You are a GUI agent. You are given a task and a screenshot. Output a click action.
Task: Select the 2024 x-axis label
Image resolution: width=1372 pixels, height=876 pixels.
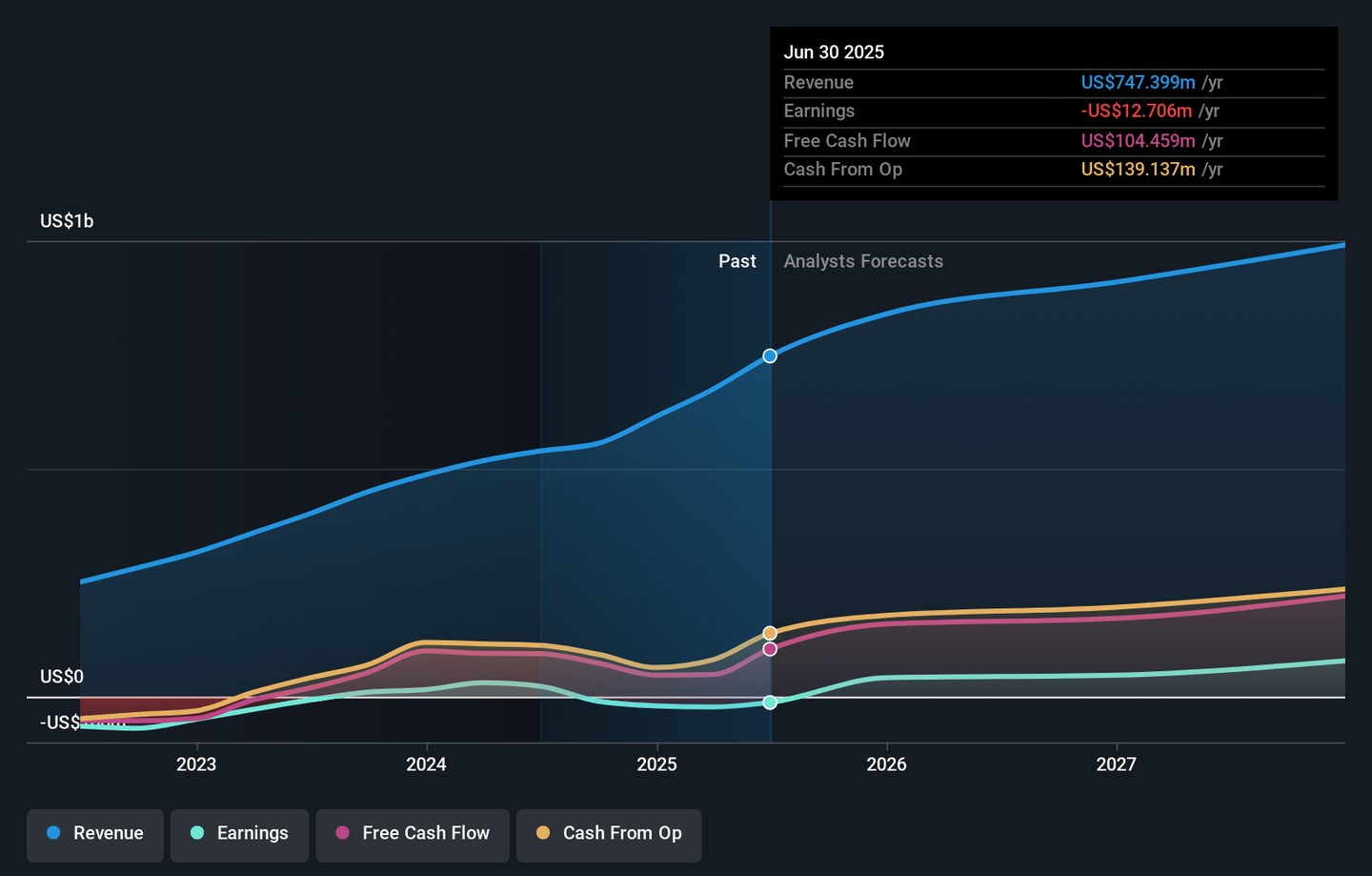(426, 764)
